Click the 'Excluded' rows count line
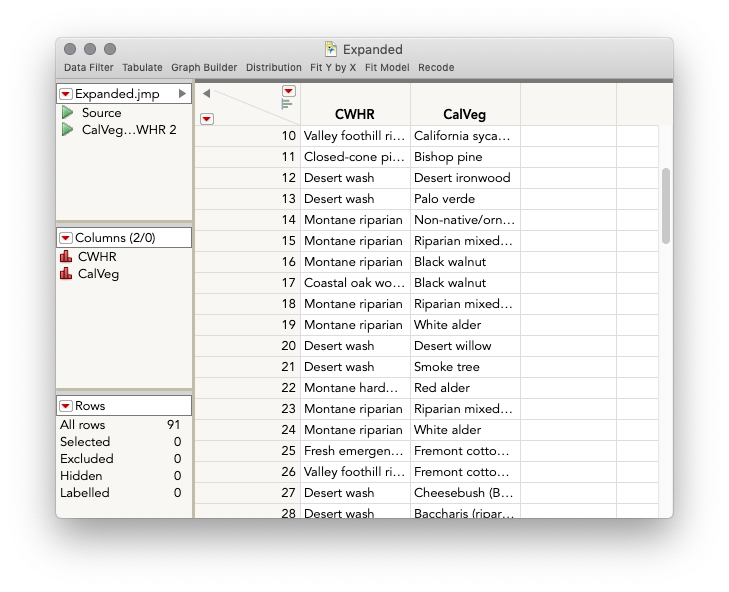The width and height of the screenshot is (729, 592). (120, 459)
